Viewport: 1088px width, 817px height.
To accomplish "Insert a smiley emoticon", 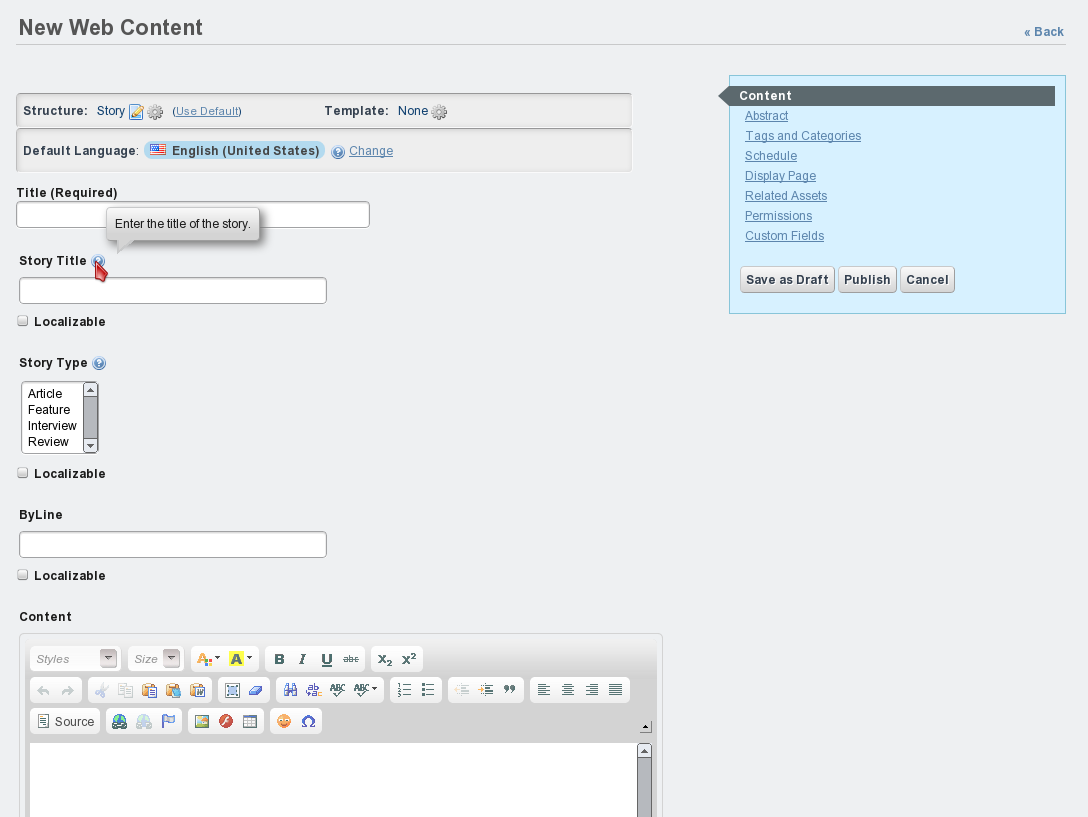I will 284,721.
